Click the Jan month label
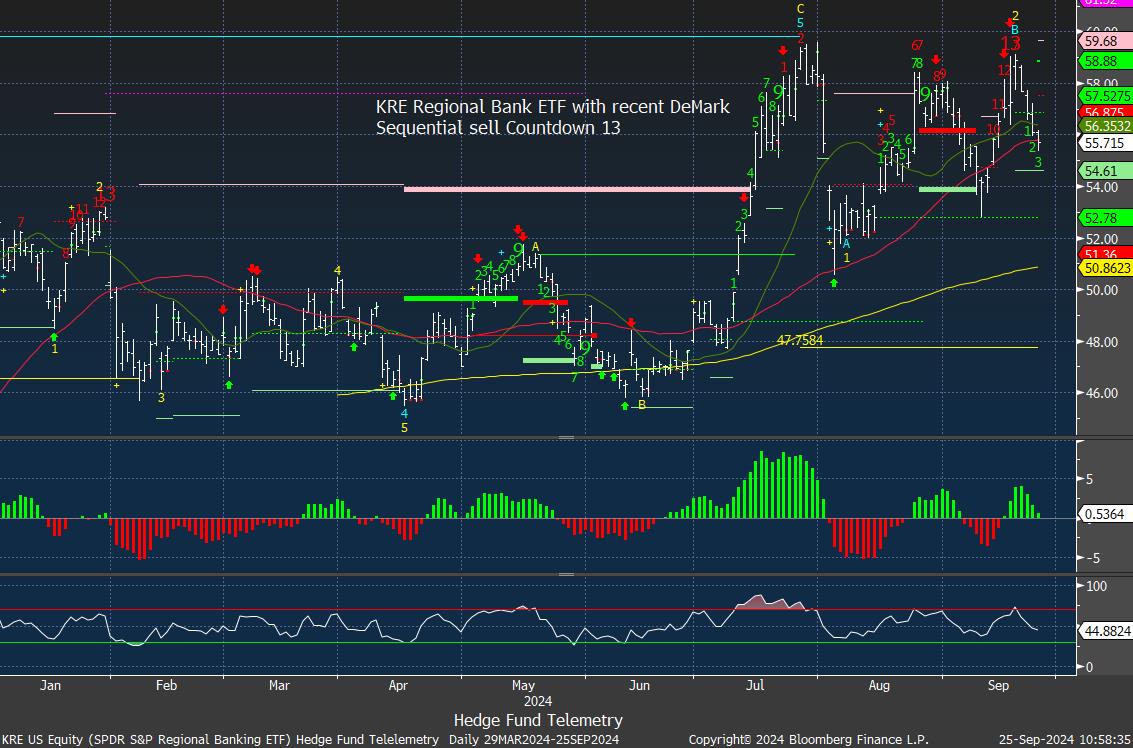Viewport: 1133px width, 748px height. tap(49, 684)
